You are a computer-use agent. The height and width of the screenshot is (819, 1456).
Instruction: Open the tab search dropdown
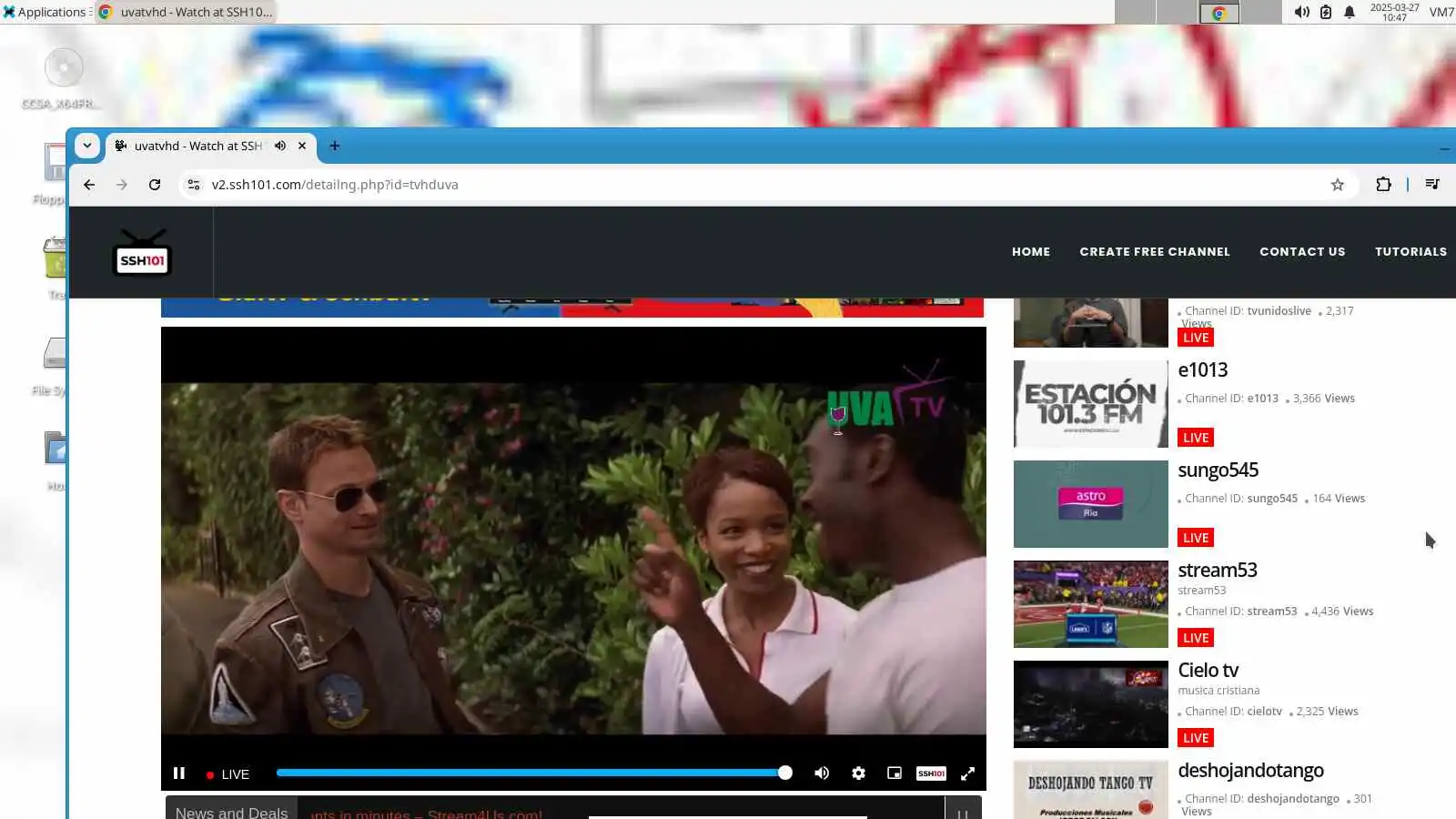87,146
